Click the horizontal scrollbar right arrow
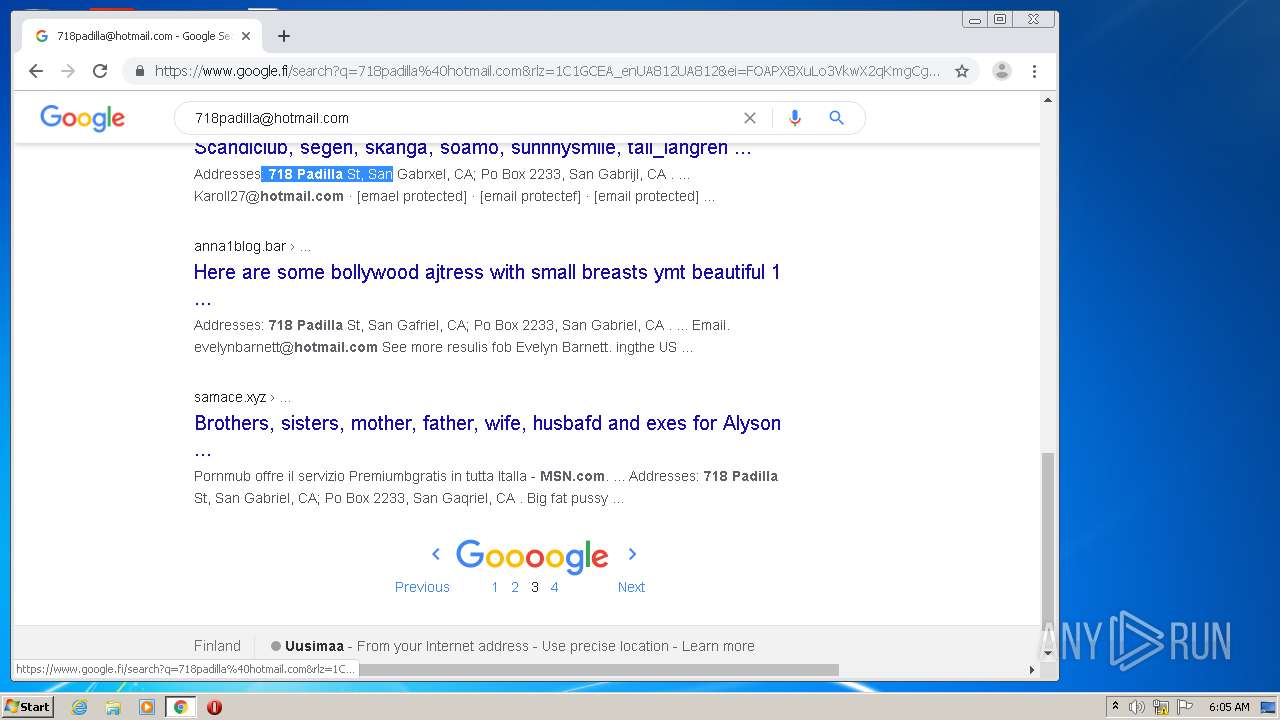Screen dimensions: 1280x720 1032,670
